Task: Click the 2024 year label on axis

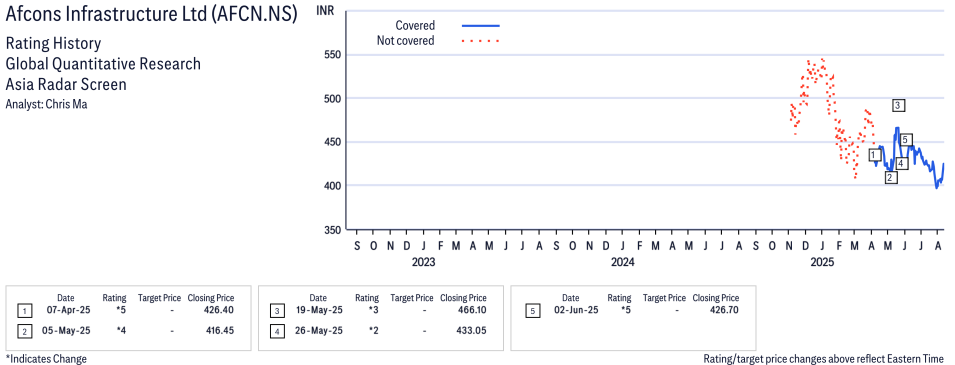Action: pyautogui.click(x=622, y=263)
